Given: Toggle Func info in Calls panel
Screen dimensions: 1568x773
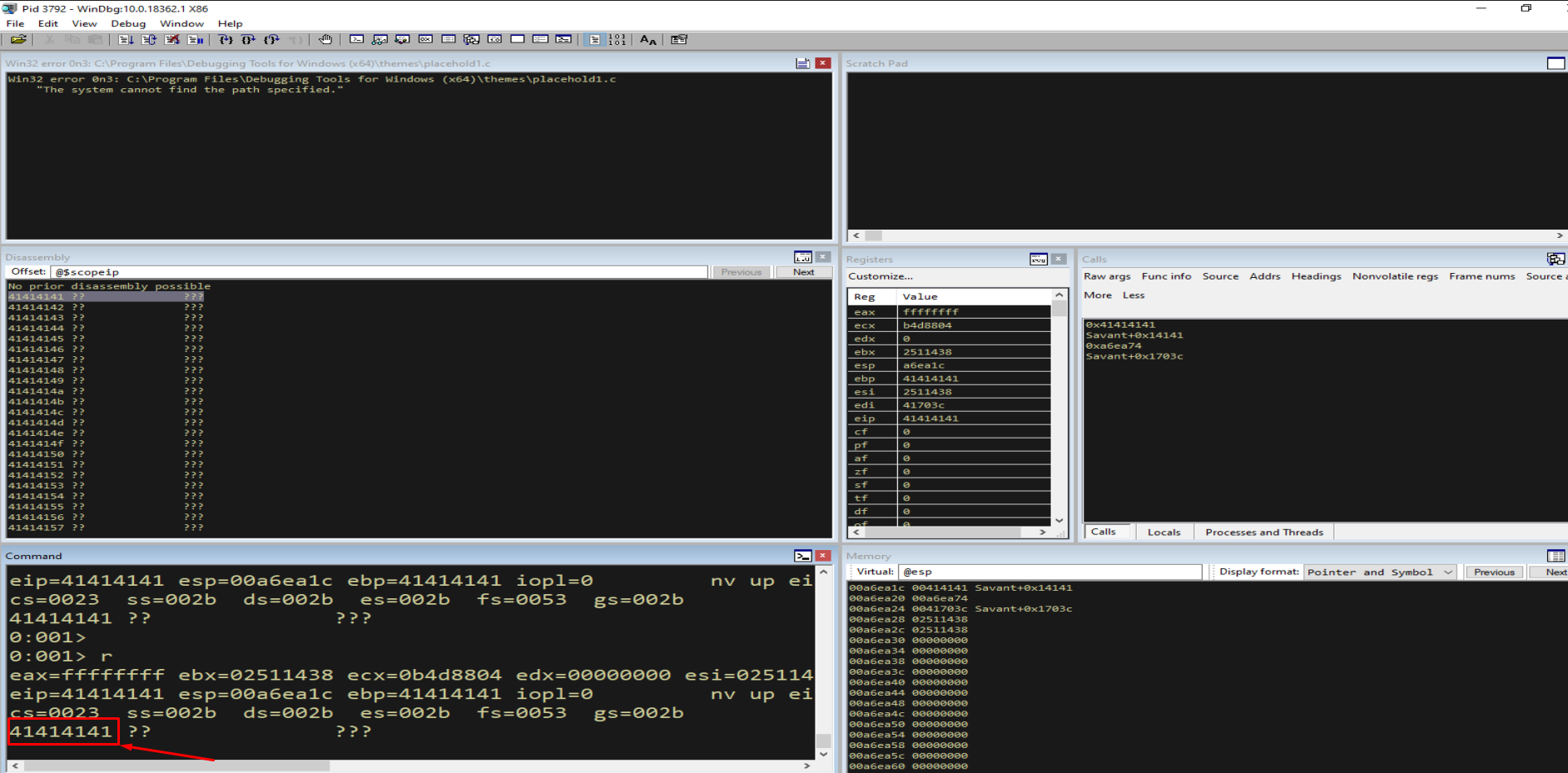Looking at the screenshot, I should [x=1166, y=276].
